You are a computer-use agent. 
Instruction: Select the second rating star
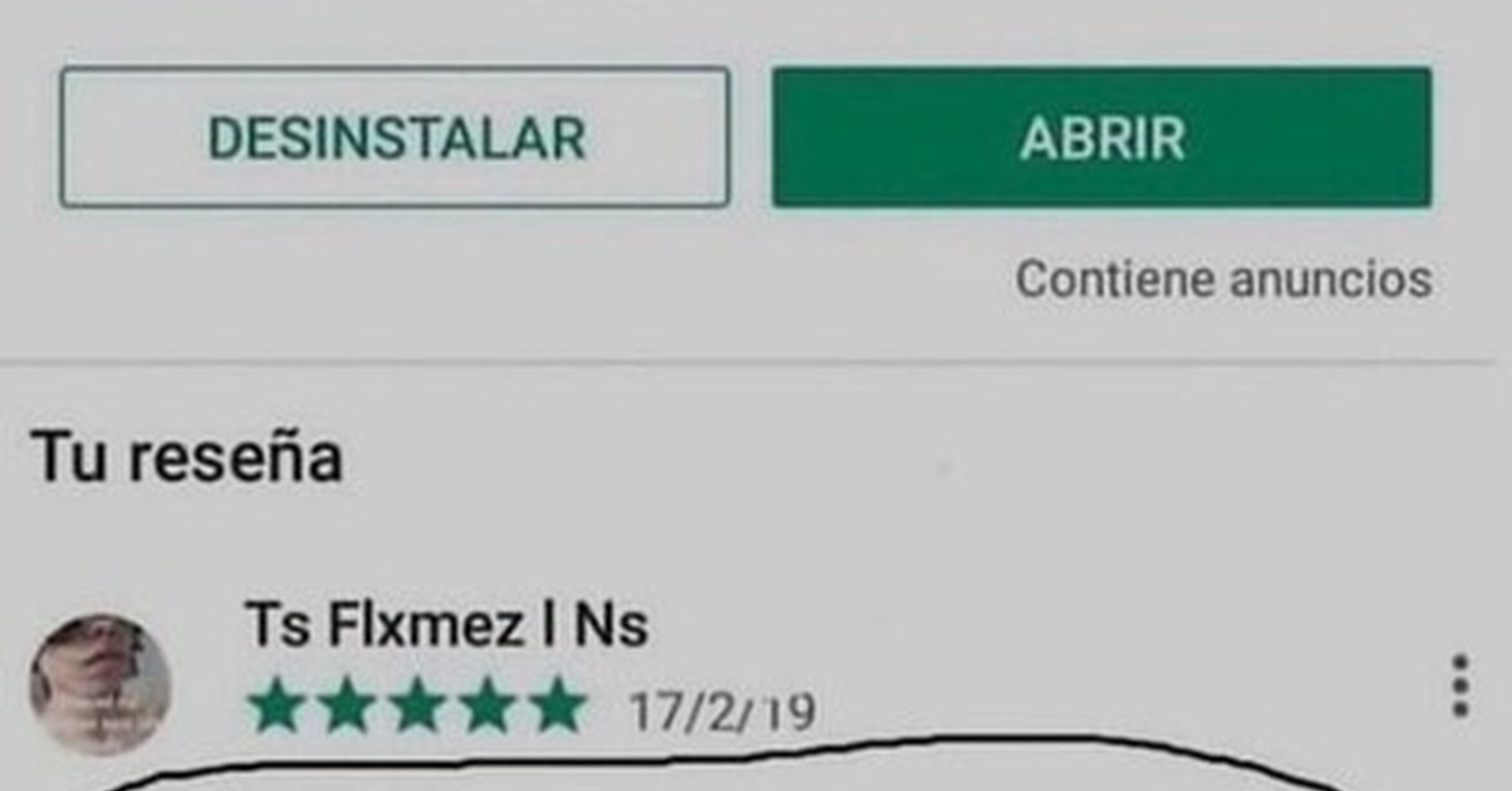pos(347,705)
